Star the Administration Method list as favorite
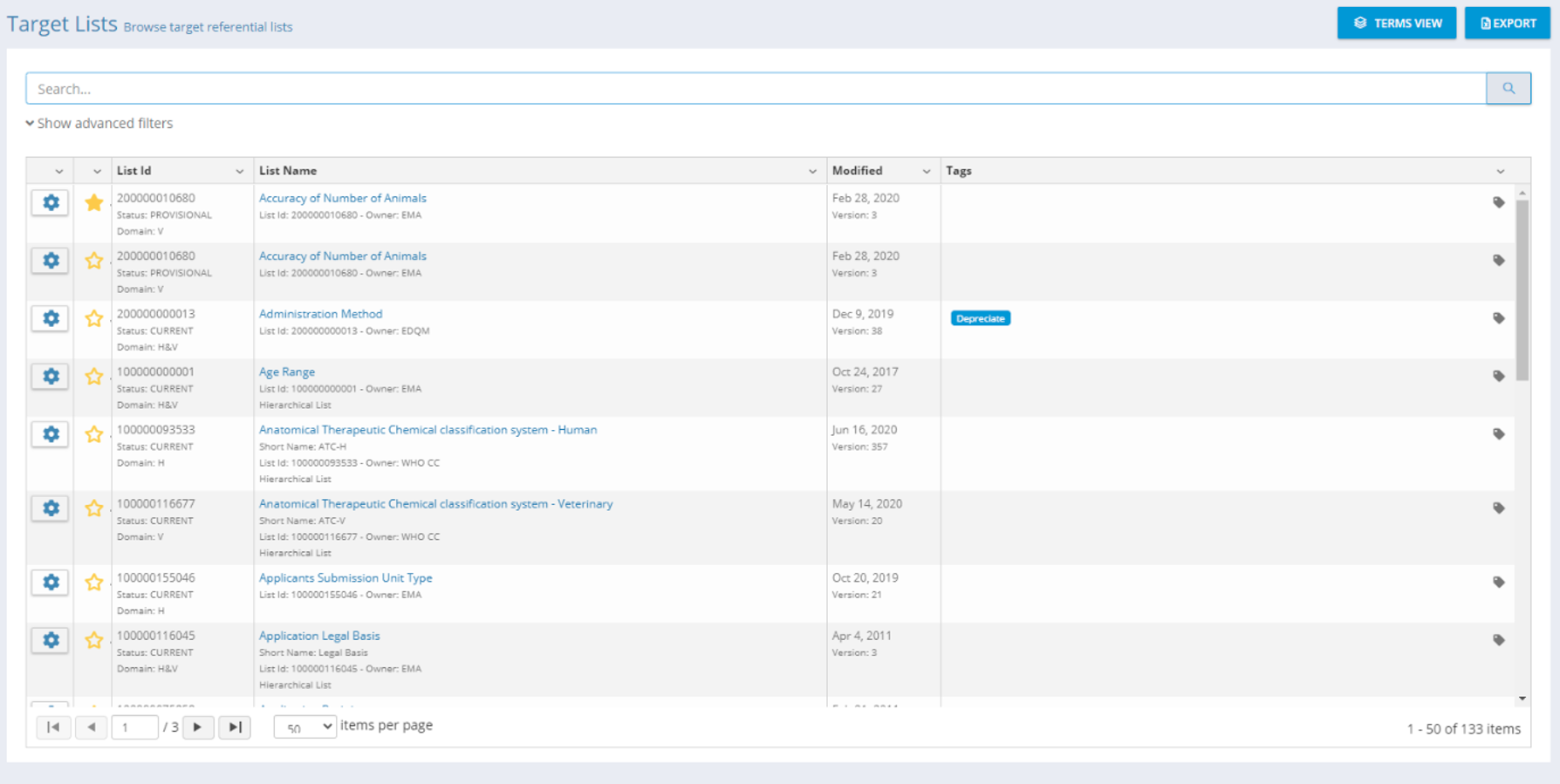The height and width of the screenshot is (784, 1560). click(94, 318)
